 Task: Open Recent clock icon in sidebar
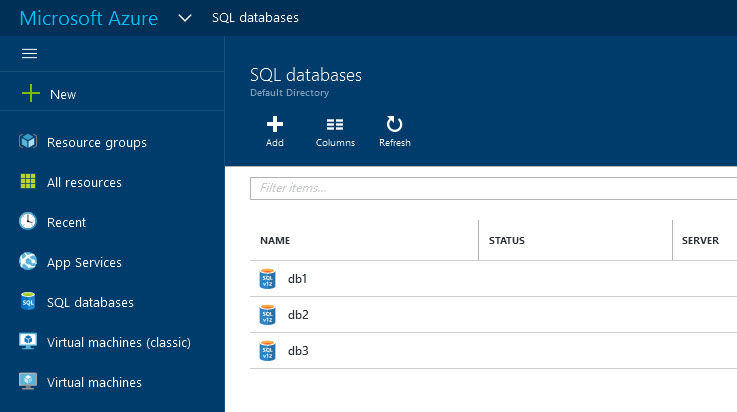[29, 222]
